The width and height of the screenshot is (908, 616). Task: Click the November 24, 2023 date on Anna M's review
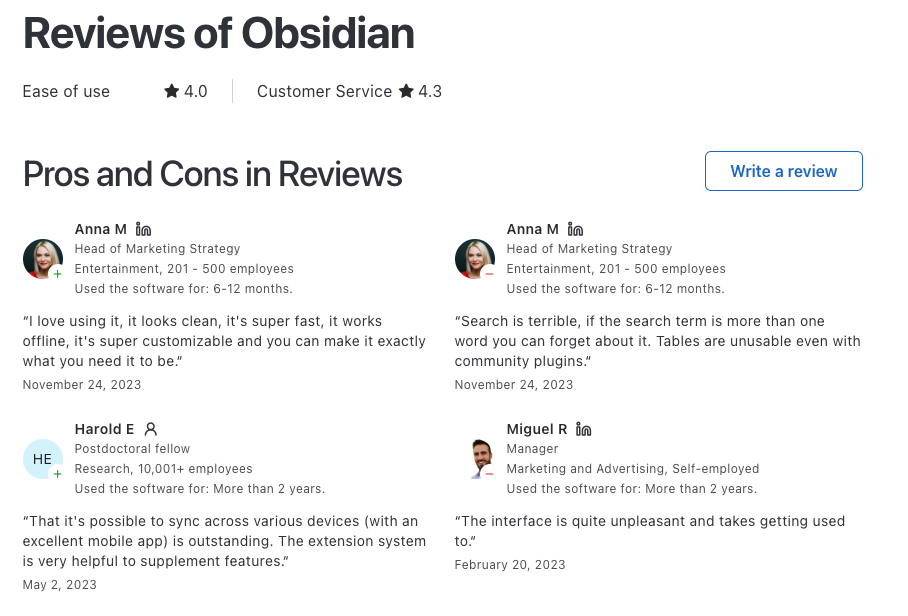81,384
